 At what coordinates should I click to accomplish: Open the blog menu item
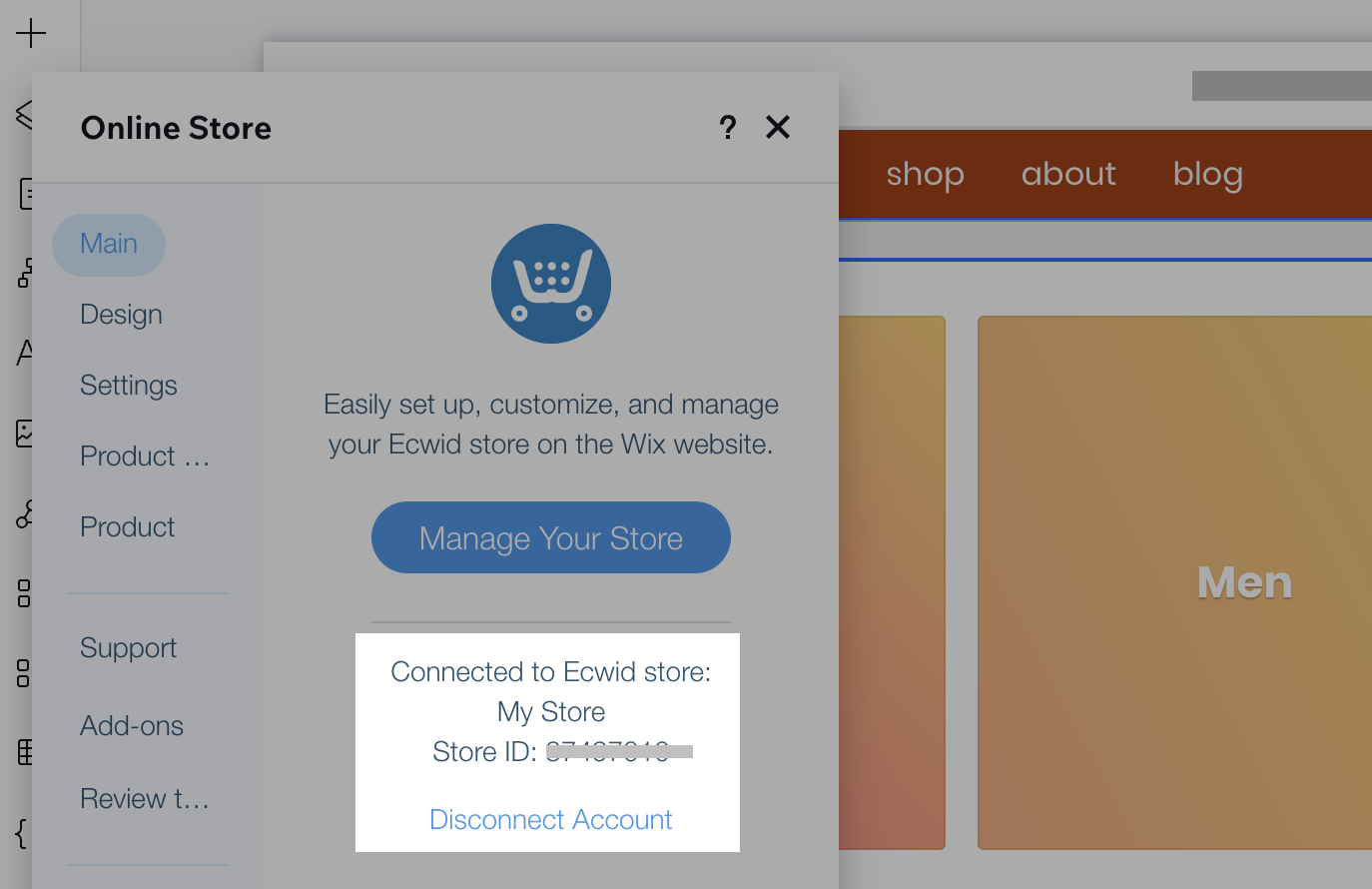click(1207, 174)
